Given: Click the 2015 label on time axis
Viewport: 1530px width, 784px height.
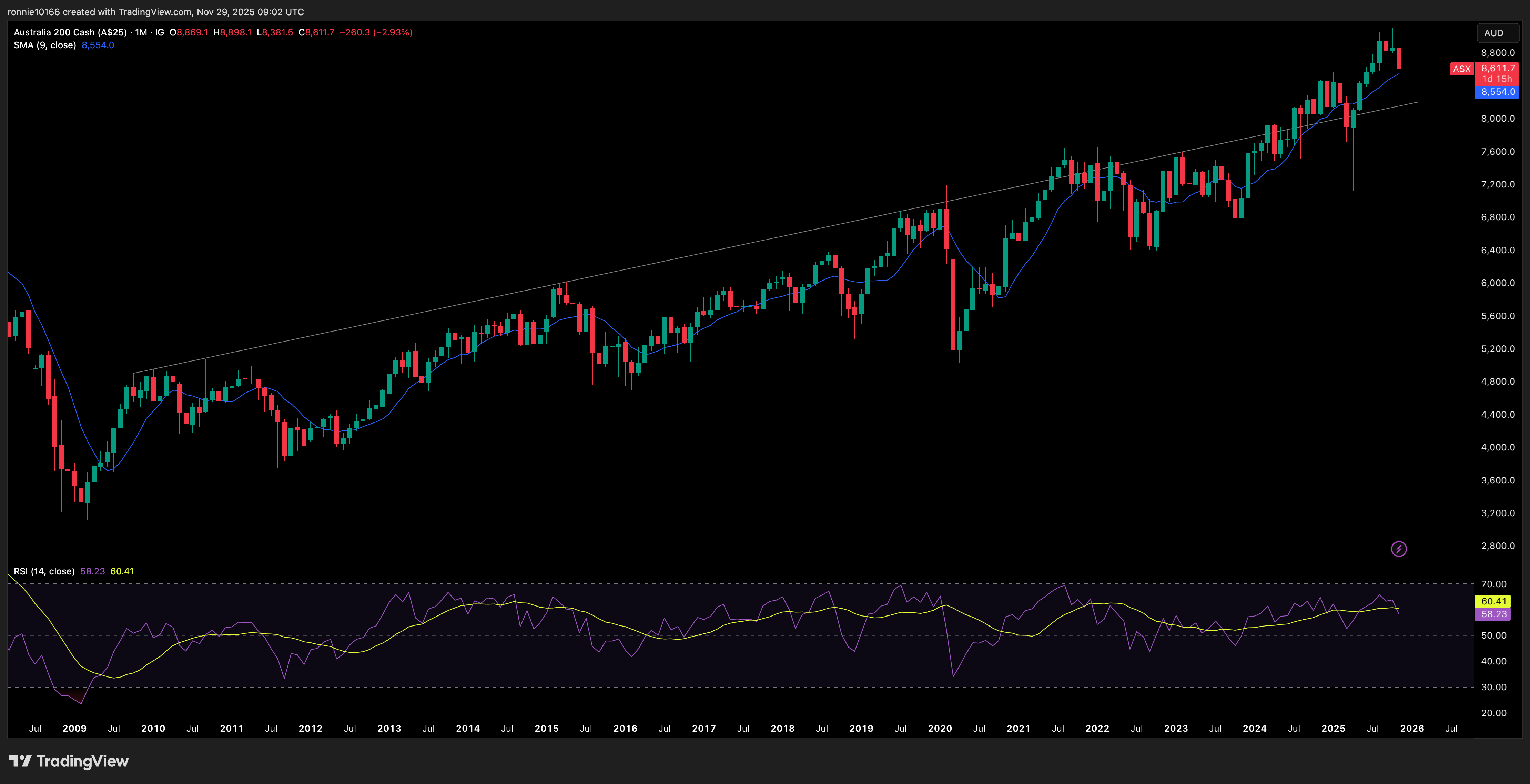Looking at the screenshot, I should (x=546, y=728).
